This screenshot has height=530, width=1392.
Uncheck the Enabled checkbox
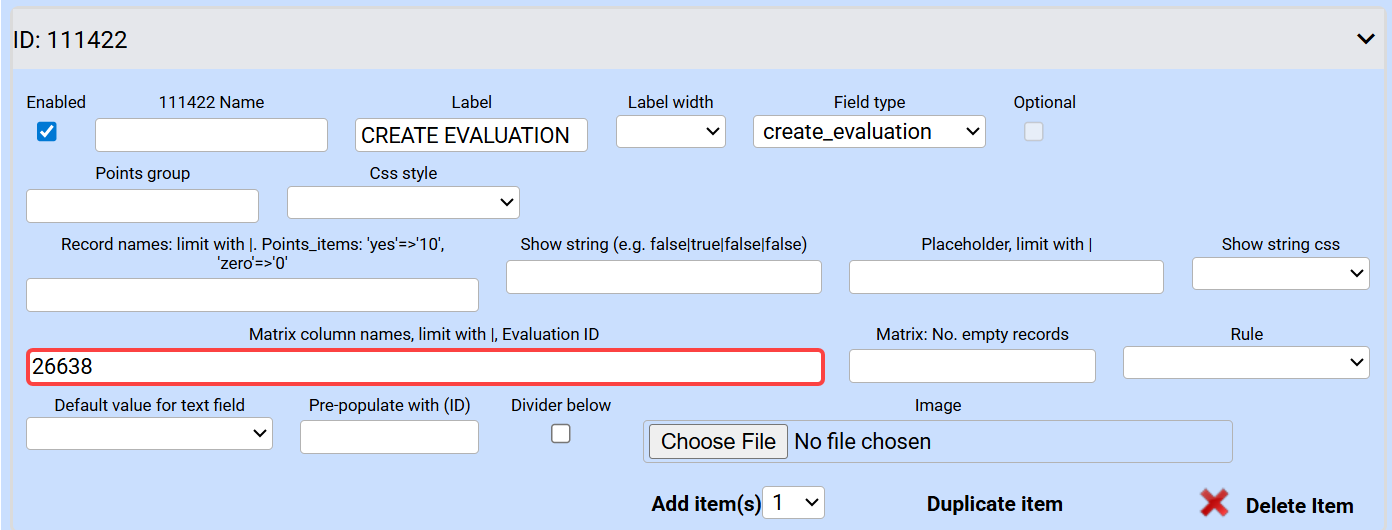[x=47, y=132]
